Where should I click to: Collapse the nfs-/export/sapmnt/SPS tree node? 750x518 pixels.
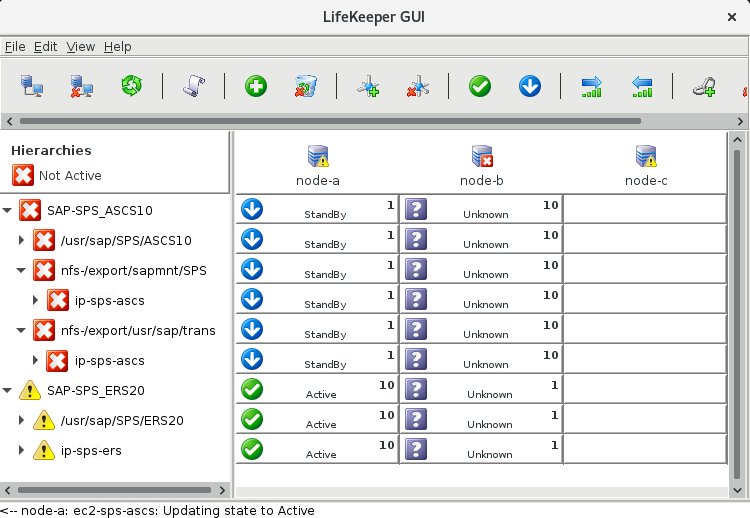pos(21,270)
